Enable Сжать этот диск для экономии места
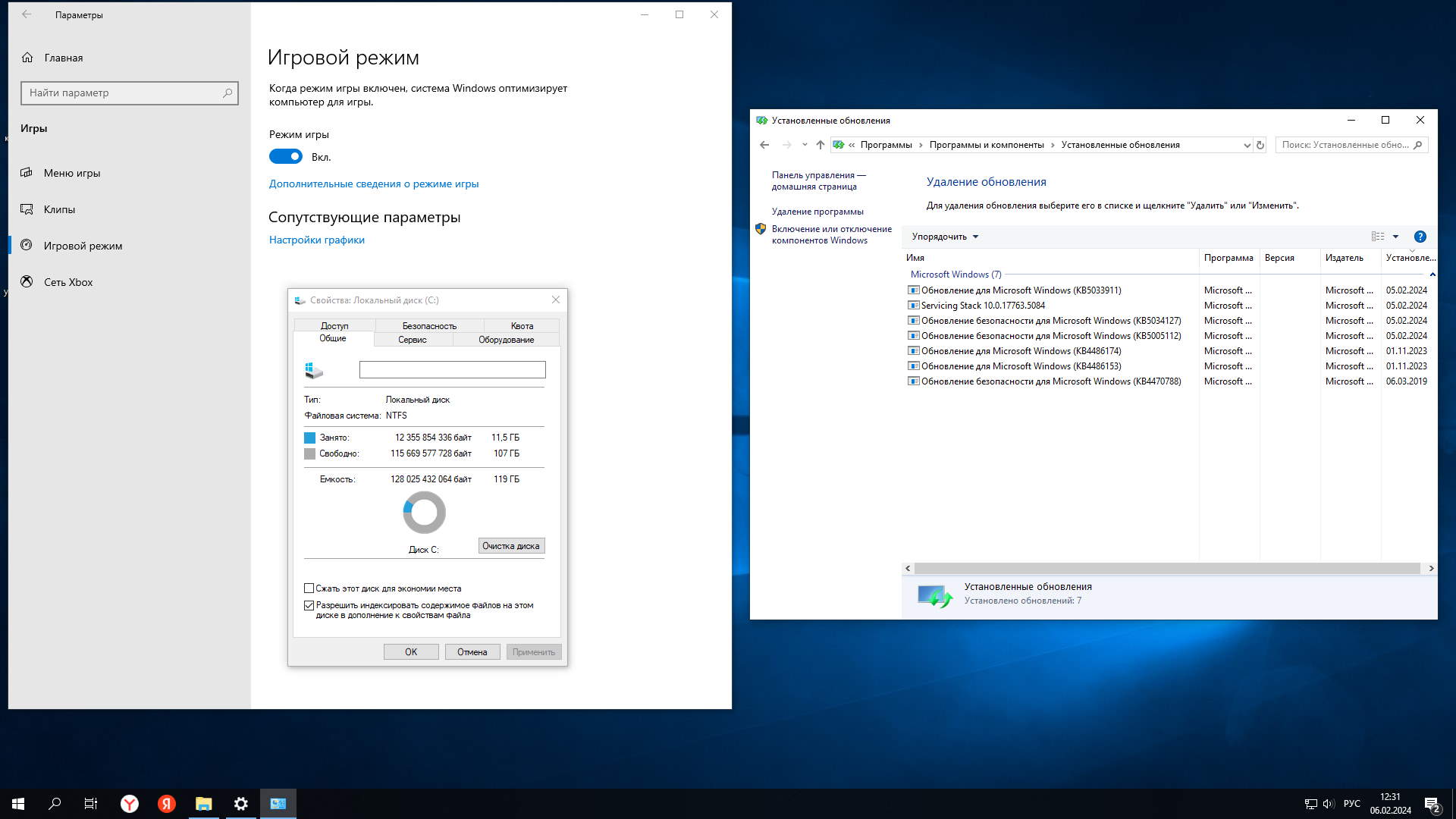1456x819 pixels. (309, 588)
